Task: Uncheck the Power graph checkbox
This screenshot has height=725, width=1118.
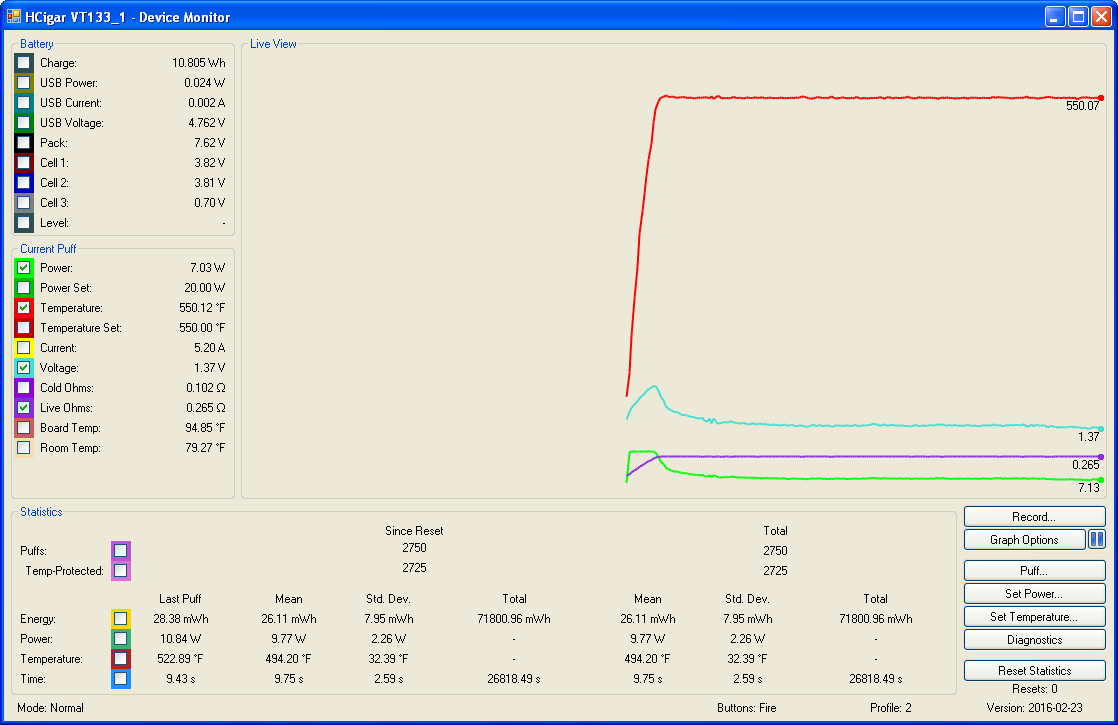Action: [24, 268]
